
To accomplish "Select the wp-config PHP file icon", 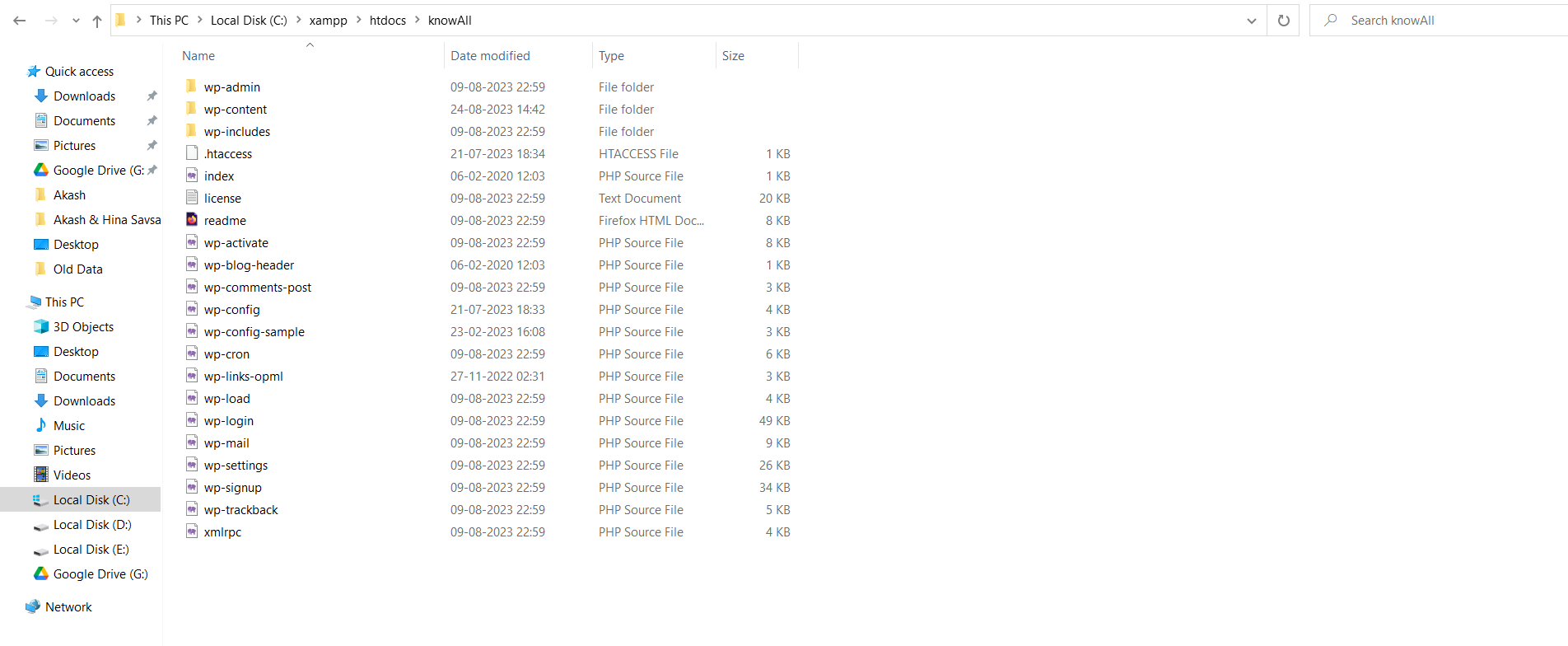I will coord(192,309).
